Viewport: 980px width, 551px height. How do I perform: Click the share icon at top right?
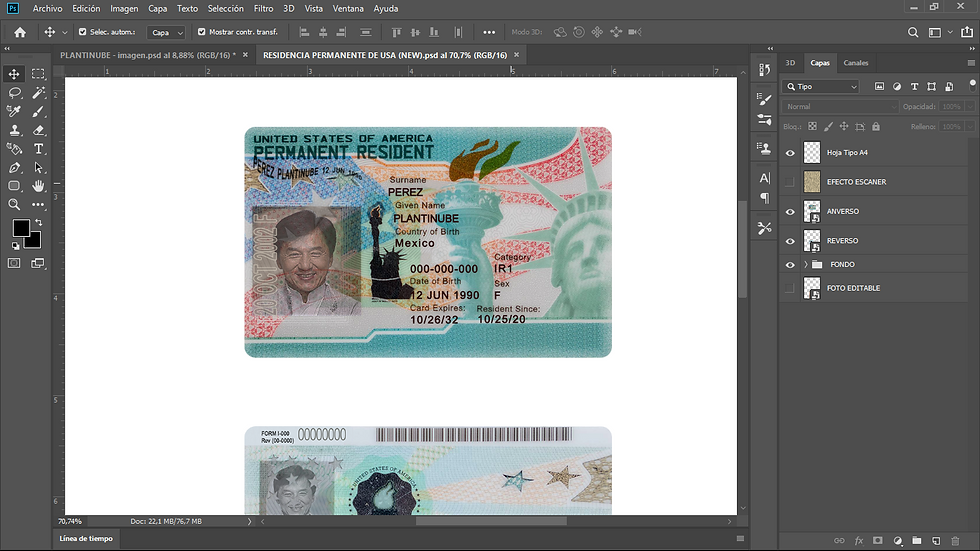[x=967, y=32]
